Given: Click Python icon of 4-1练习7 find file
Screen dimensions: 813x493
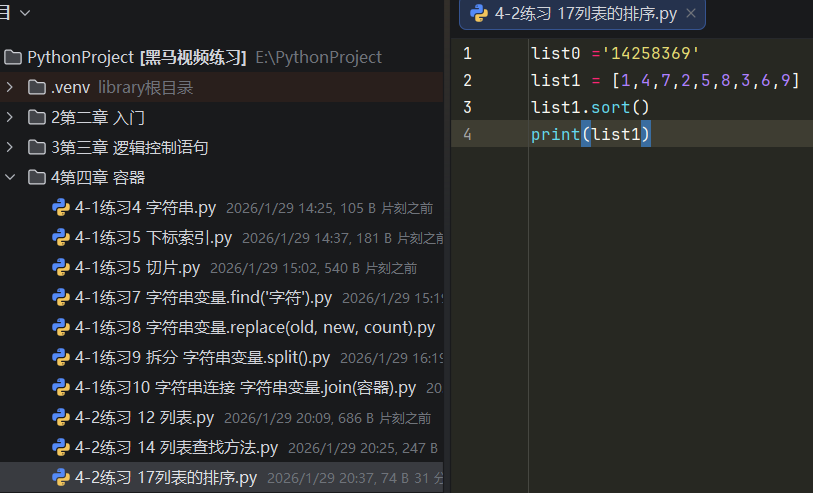Looking at the screenshot, I should (61, 298).
